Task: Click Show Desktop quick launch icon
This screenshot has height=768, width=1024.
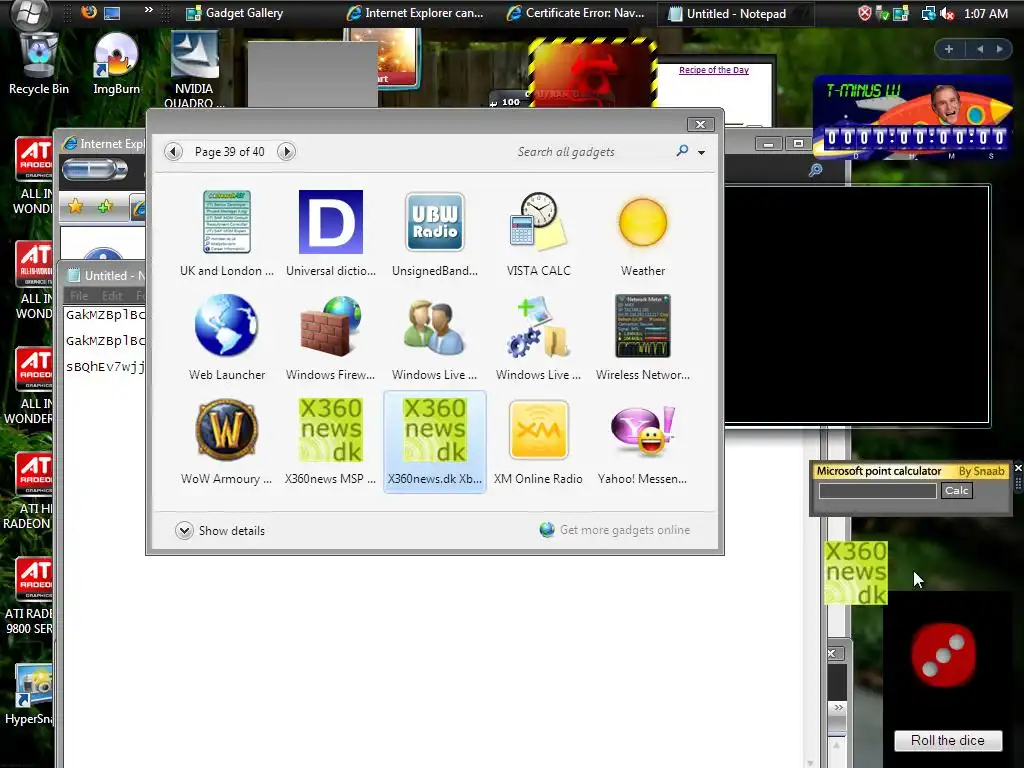Action: (112, 13)
